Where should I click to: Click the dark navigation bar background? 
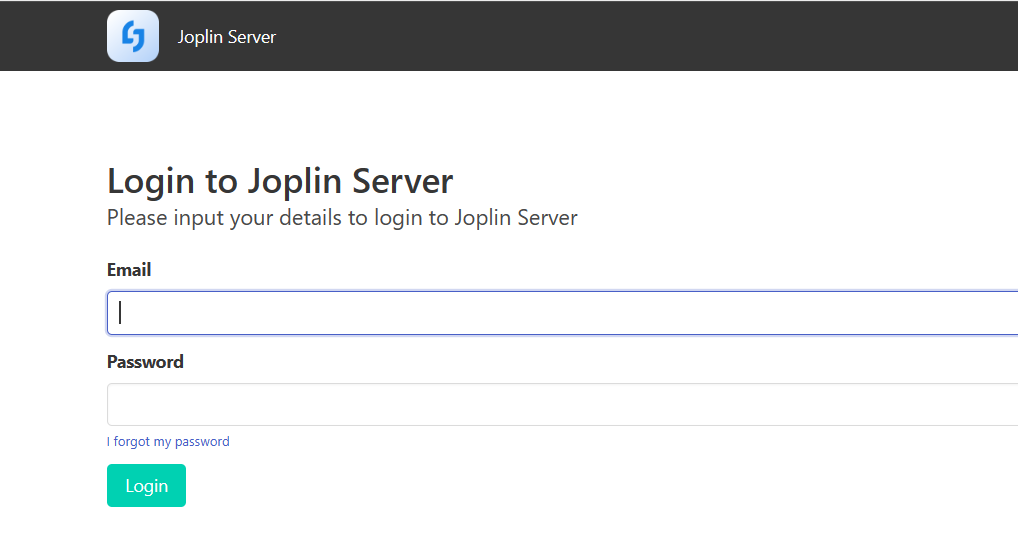tap(649, 36)
